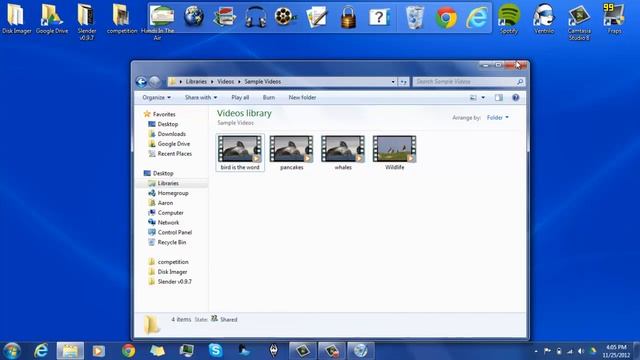Open Homegroup in the navigation pane
This screenshot has width=640, height=360.
tap(168, 193)
